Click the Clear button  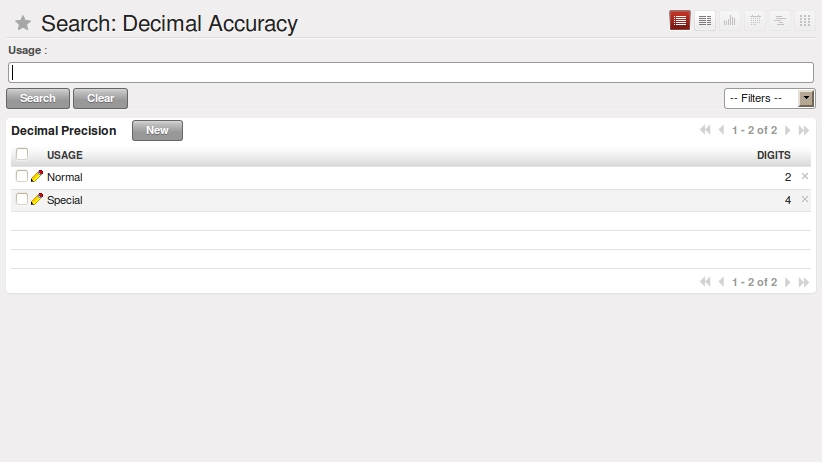[100, 99]
